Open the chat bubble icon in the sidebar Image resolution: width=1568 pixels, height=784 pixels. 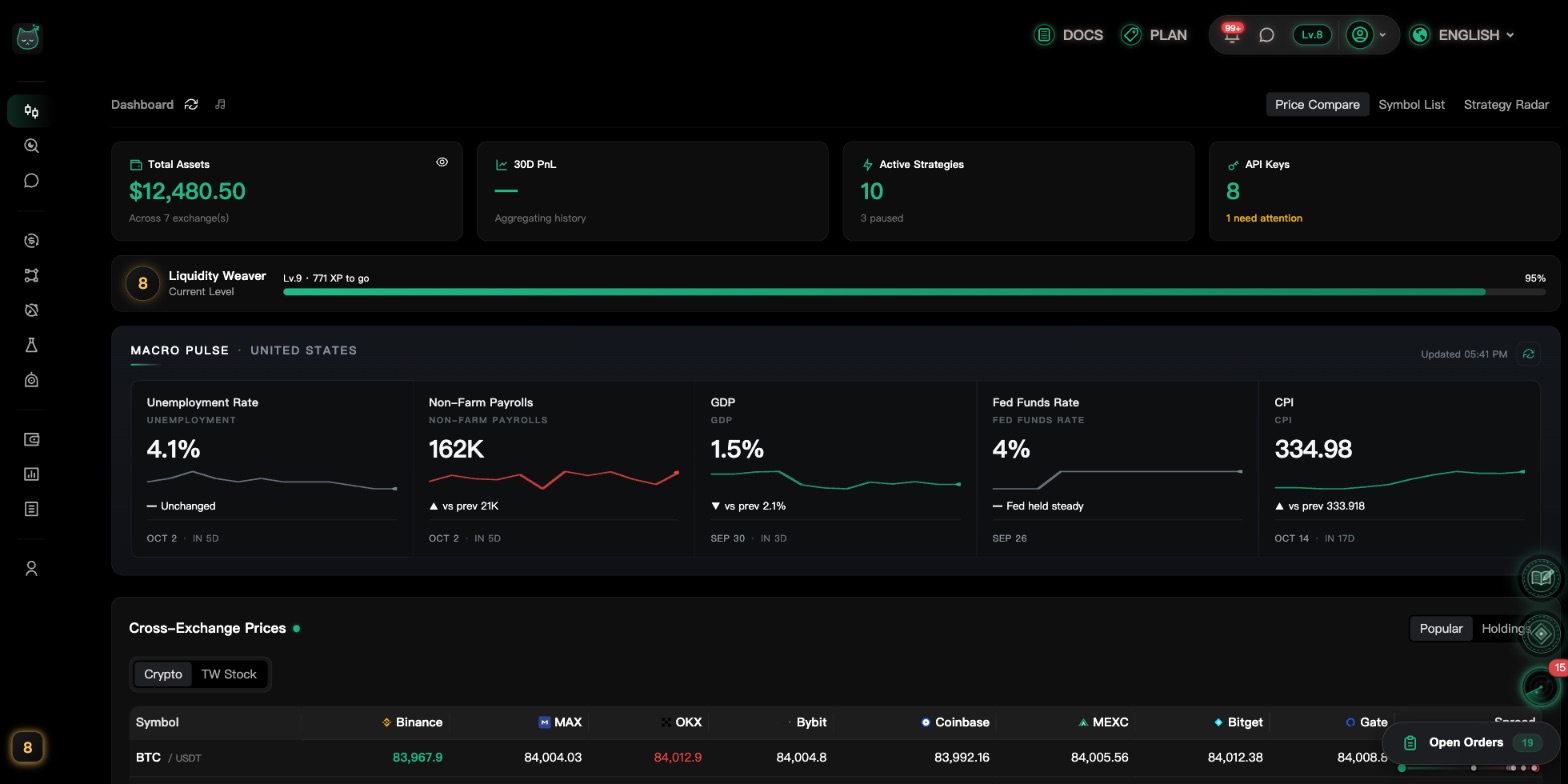point(31,181)
